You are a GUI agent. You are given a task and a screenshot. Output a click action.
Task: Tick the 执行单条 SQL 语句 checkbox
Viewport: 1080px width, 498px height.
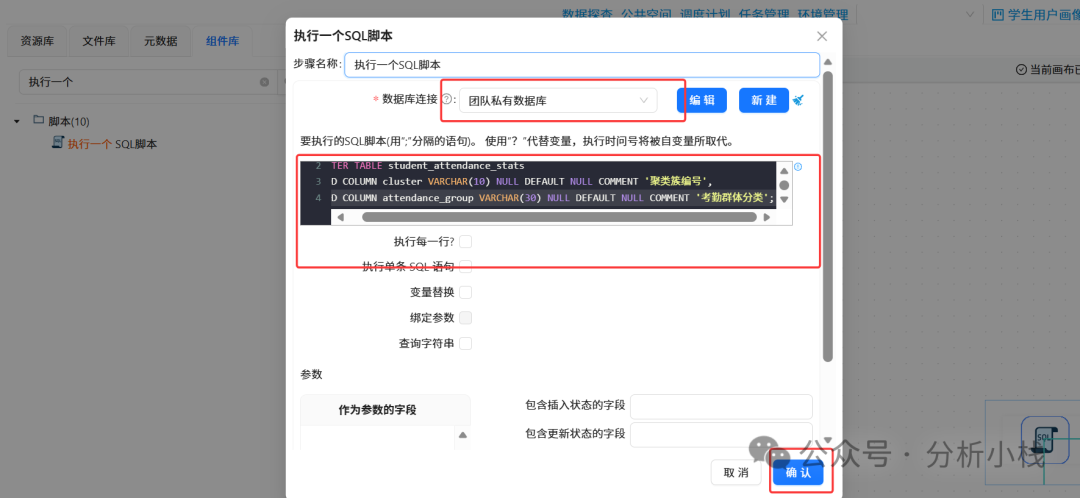(x=466, y=267)
